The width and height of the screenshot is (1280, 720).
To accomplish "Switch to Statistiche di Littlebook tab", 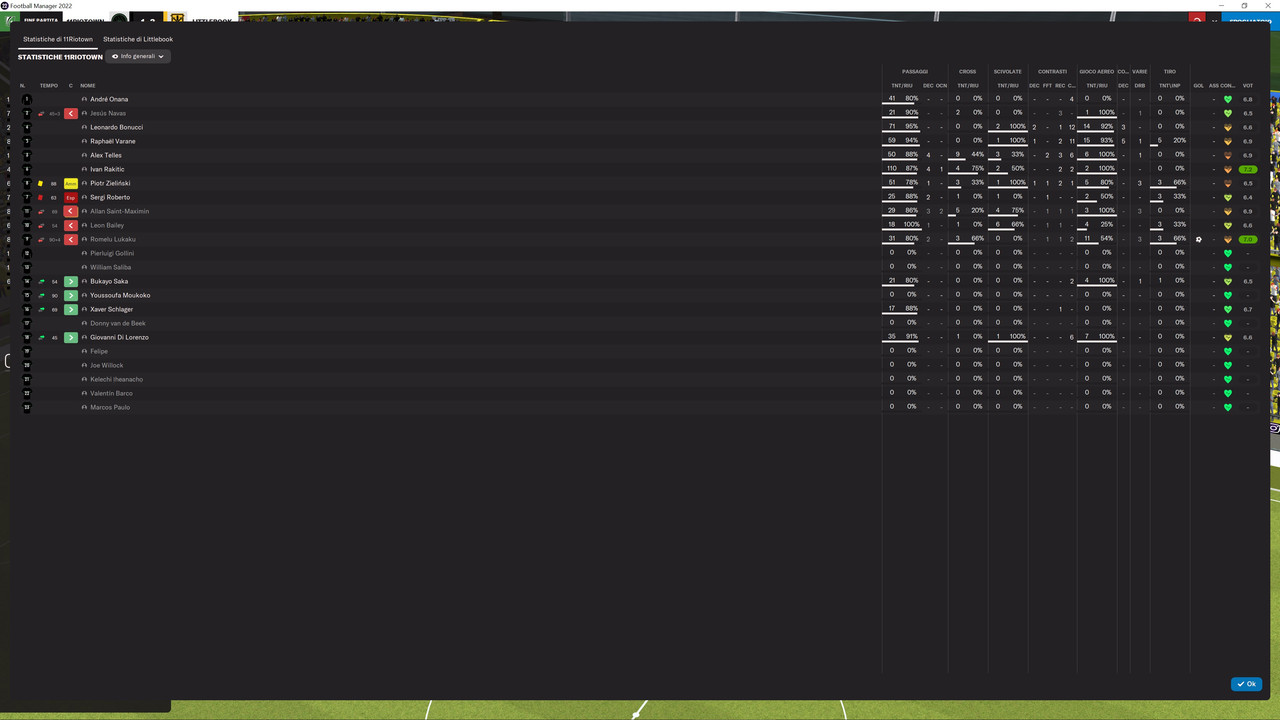I will [138, 39].
